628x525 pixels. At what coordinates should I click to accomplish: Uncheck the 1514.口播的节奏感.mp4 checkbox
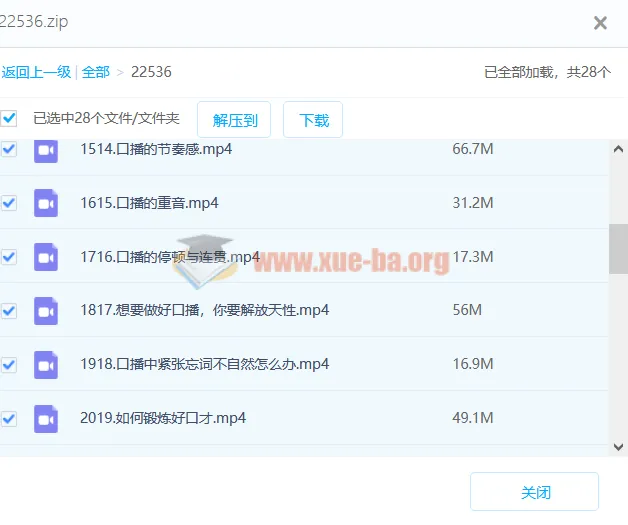pos(9,149)
